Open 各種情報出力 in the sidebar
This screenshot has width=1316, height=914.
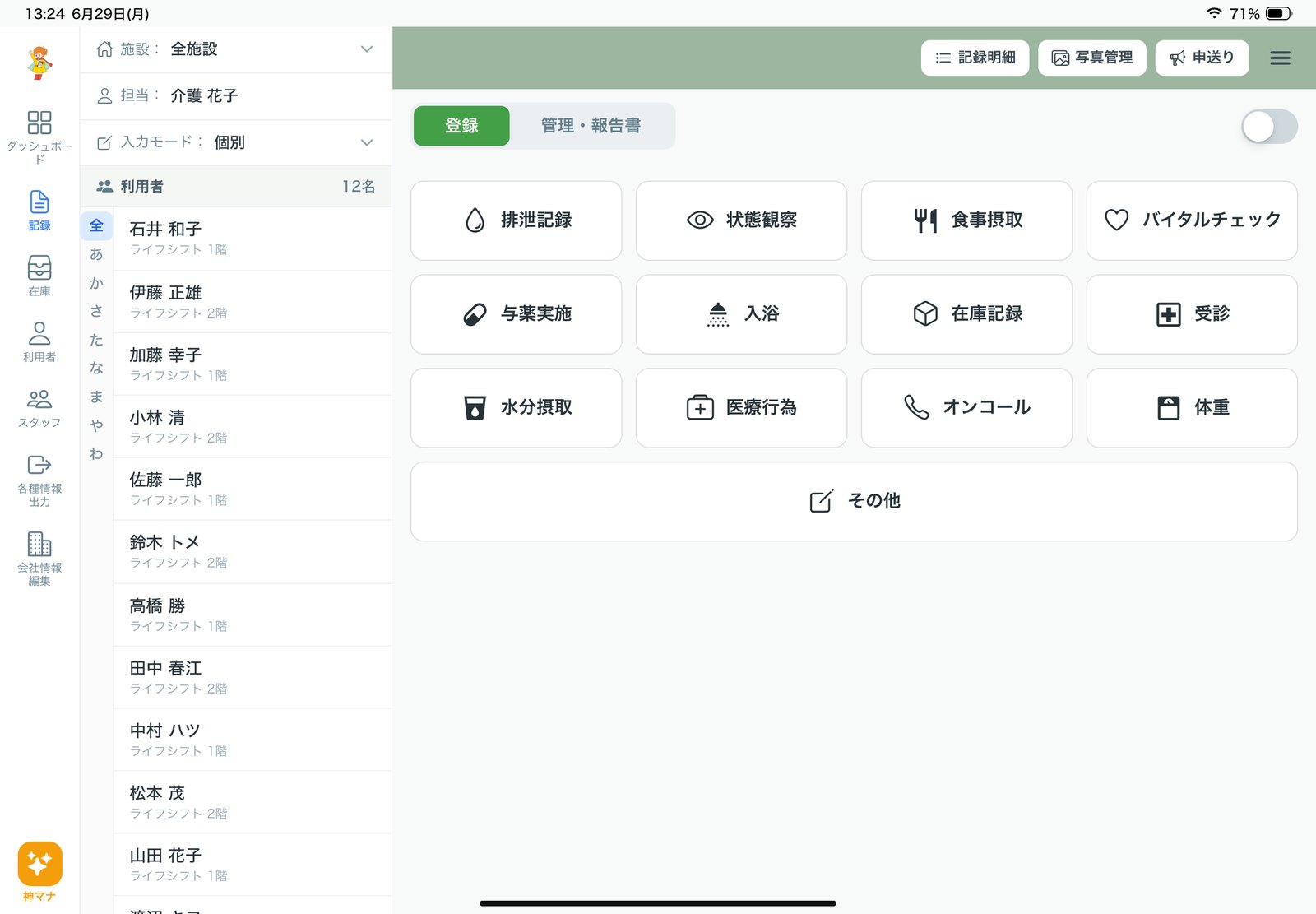click(x=39, y=480)
